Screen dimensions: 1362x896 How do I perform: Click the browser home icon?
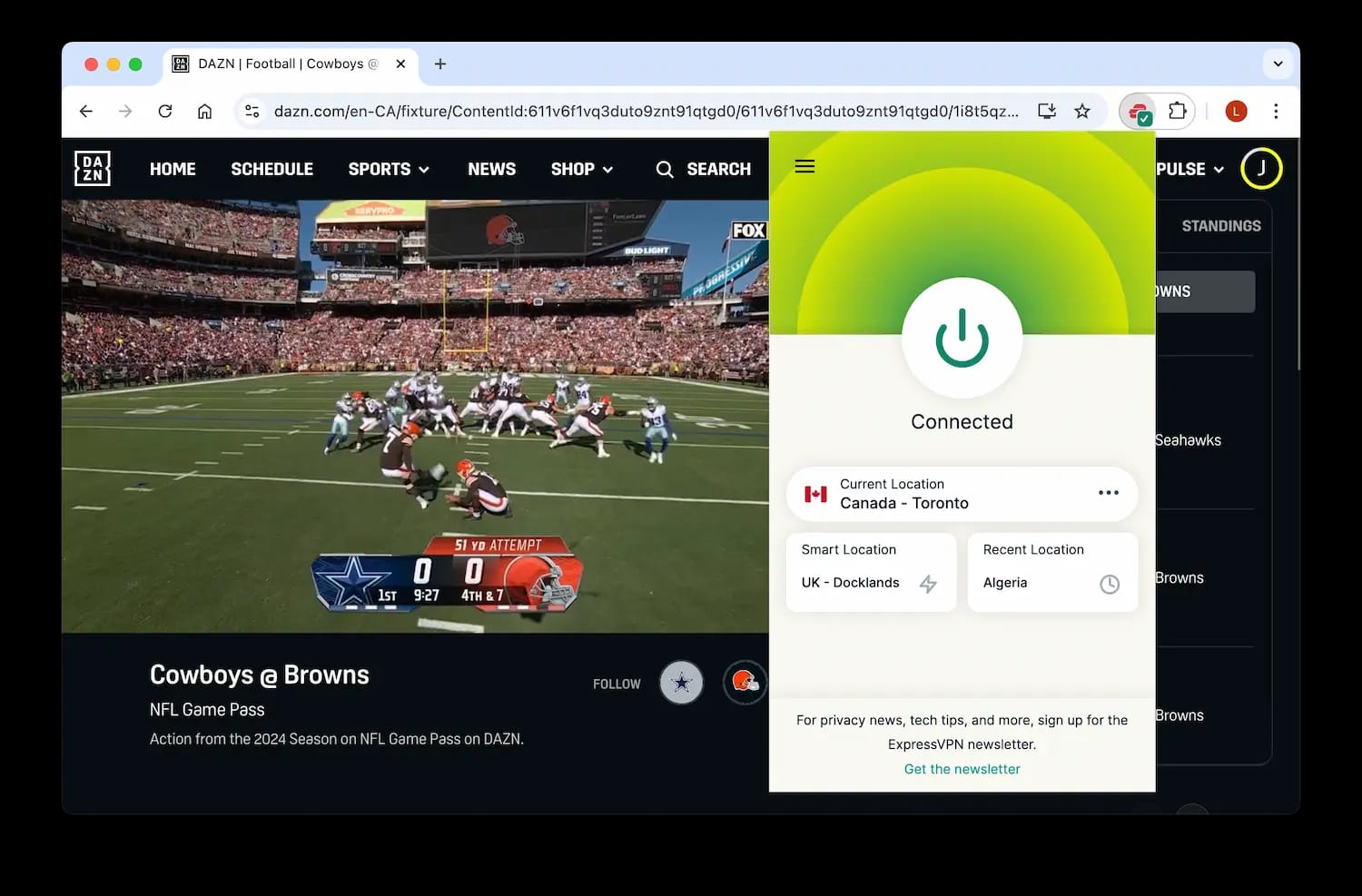tap(205, 111)
